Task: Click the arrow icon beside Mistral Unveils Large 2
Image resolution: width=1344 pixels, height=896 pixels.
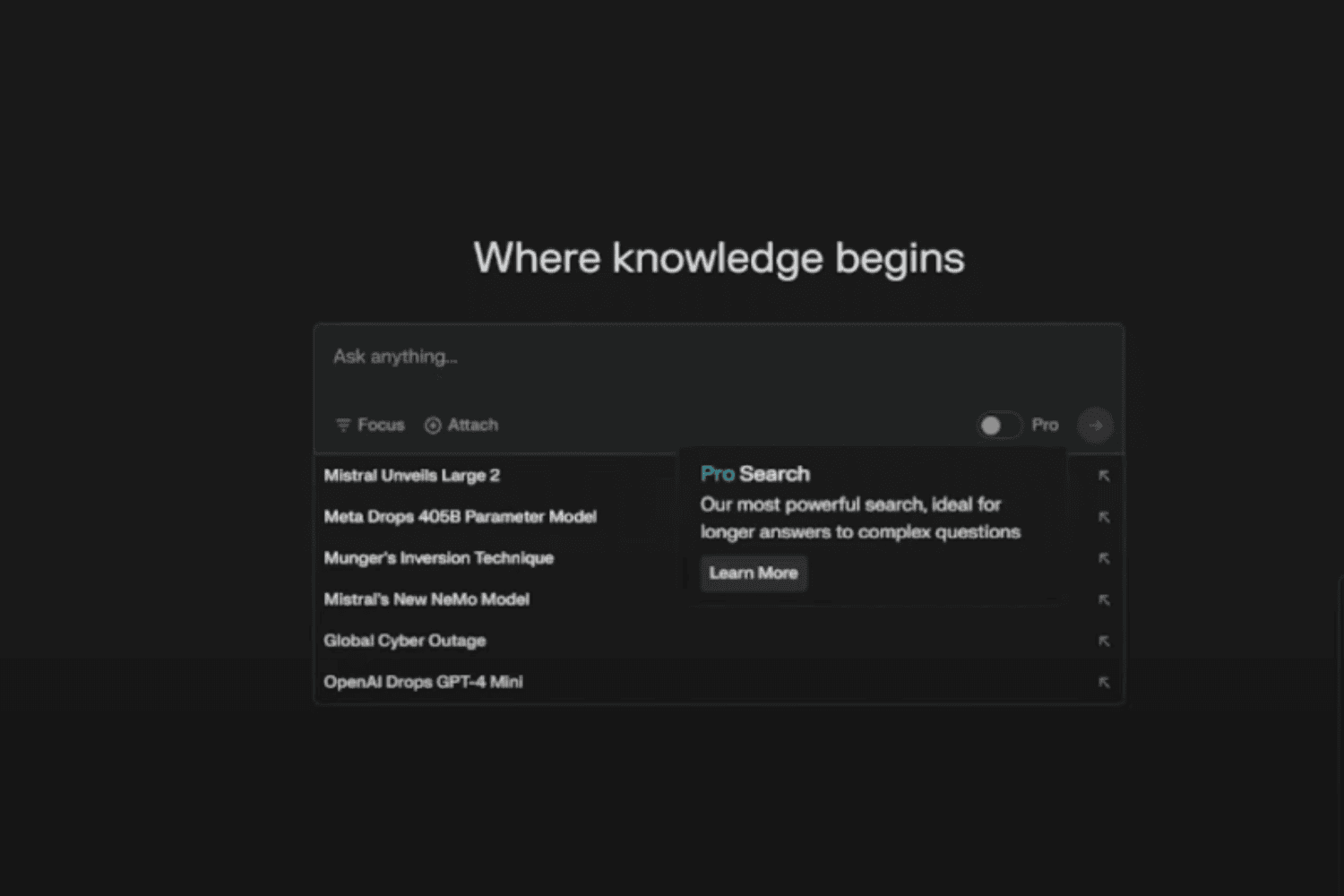Action: [1104, 476]
